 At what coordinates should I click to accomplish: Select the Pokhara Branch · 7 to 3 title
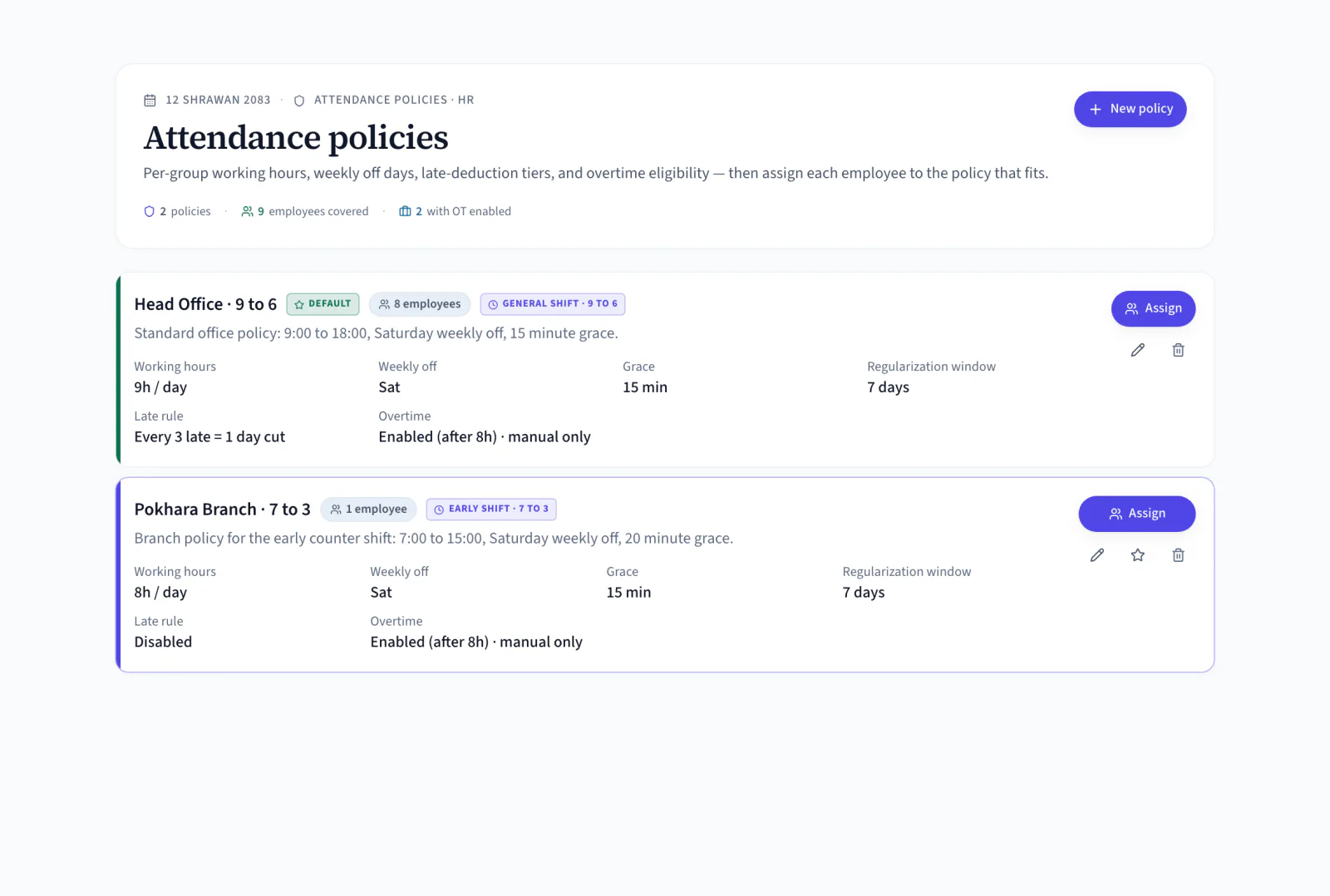point(222,510)
